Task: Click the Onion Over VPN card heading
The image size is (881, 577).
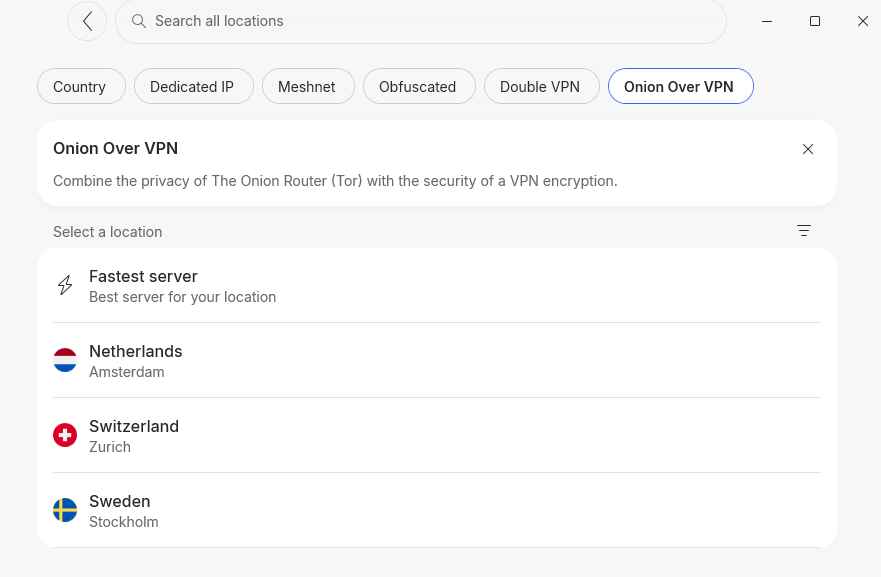Action: [x=115, y=148]
